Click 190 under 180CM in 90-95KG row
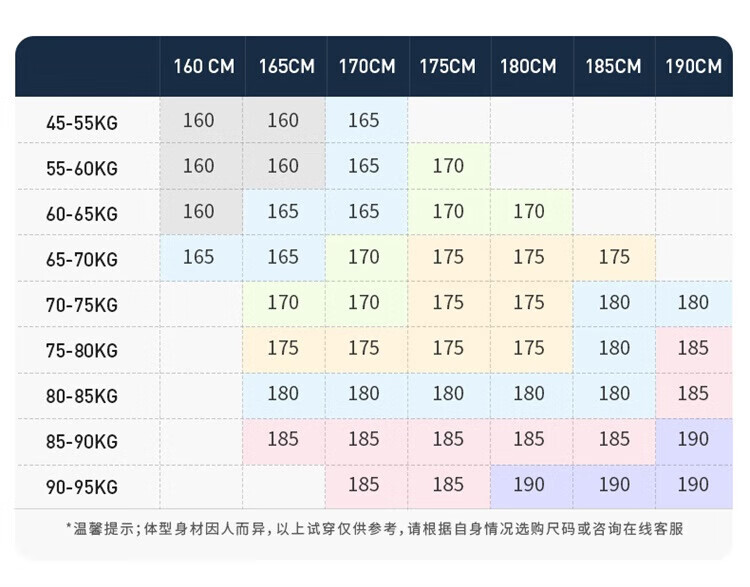Image resolution: width=750 pixels, height=587 pixels. [529, 484]
